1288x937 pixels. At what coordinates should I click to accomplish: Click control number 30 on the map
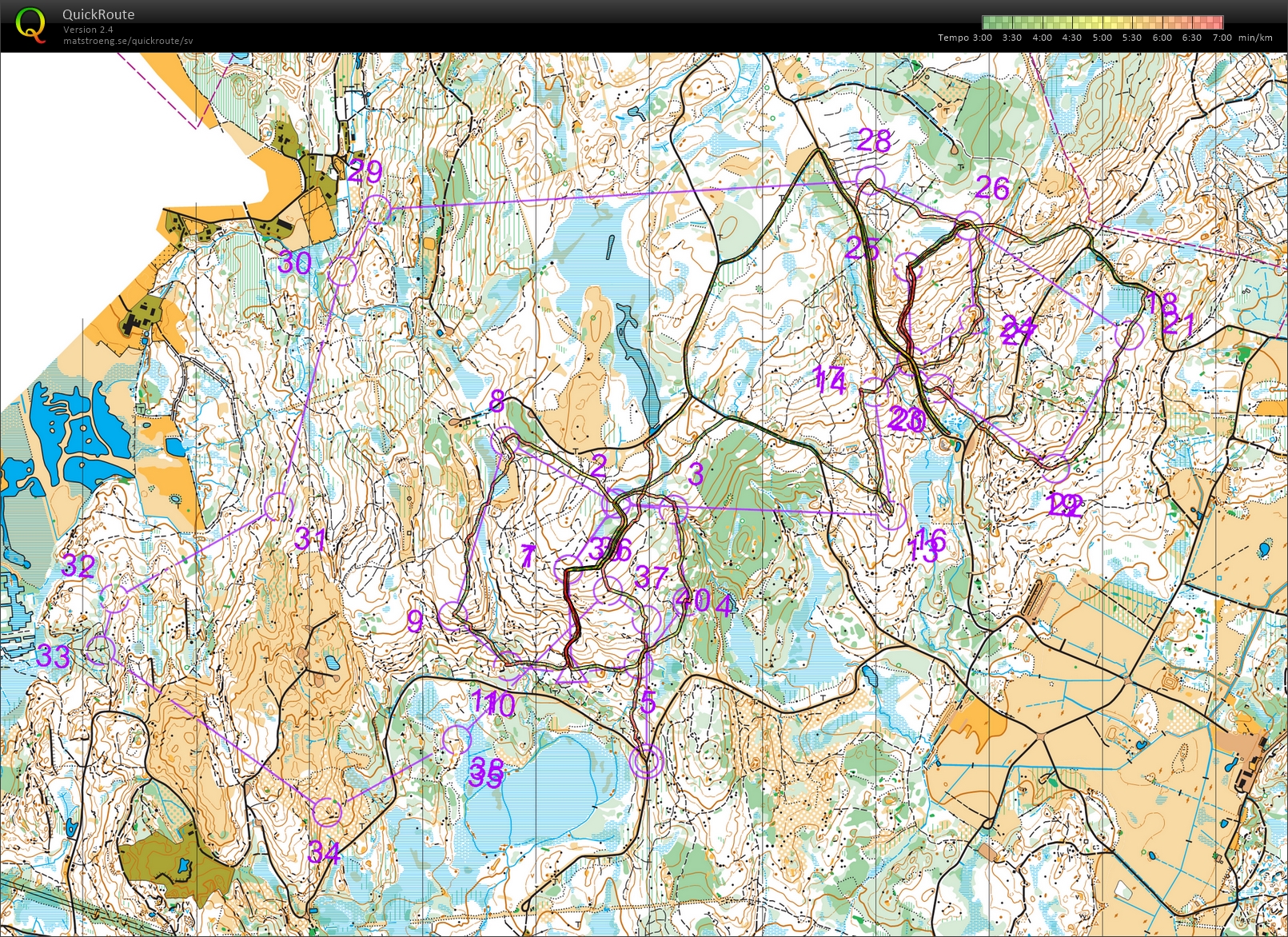tap(294, 262)
